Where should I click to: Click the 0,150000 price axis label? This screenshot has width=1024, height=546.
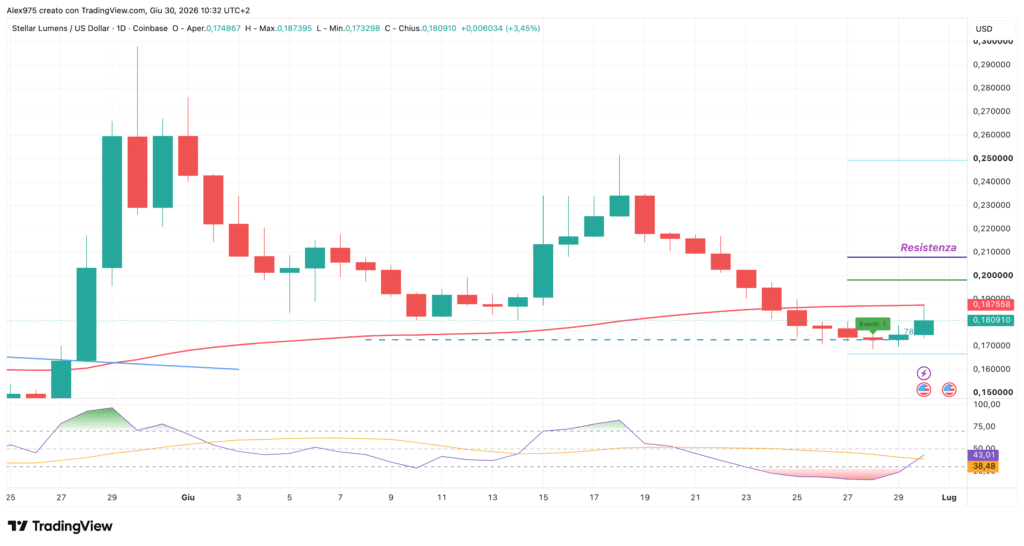click(993, 393)
